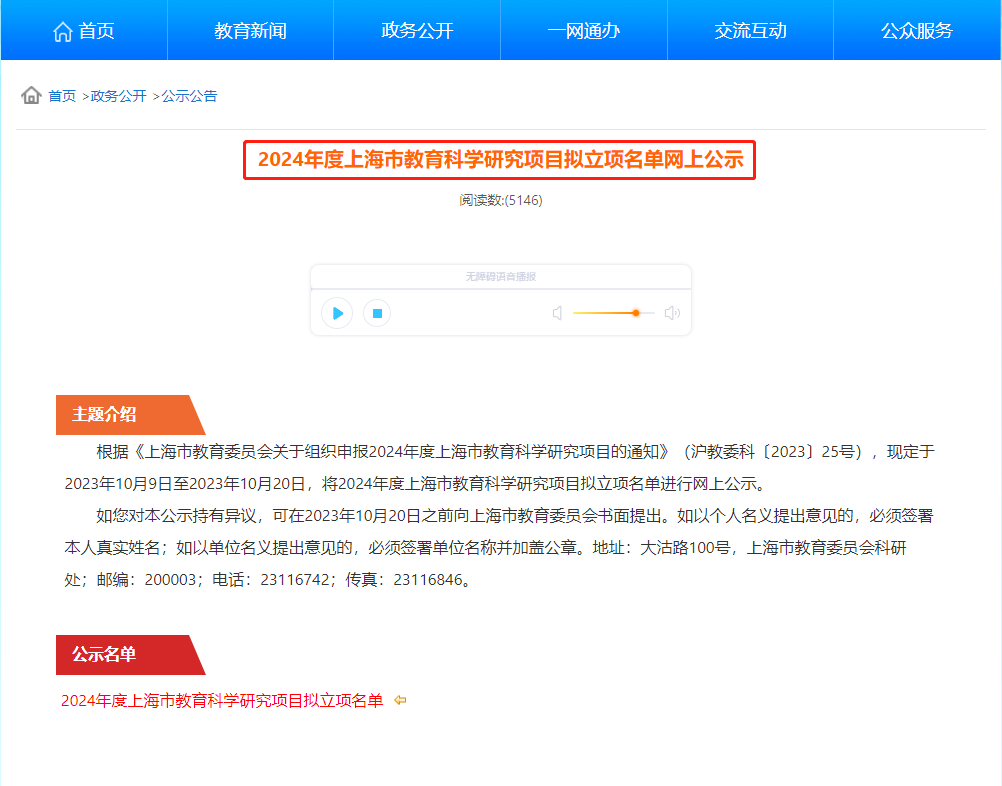Go to 一网通办 navigation item

click(x=584, y=31)
